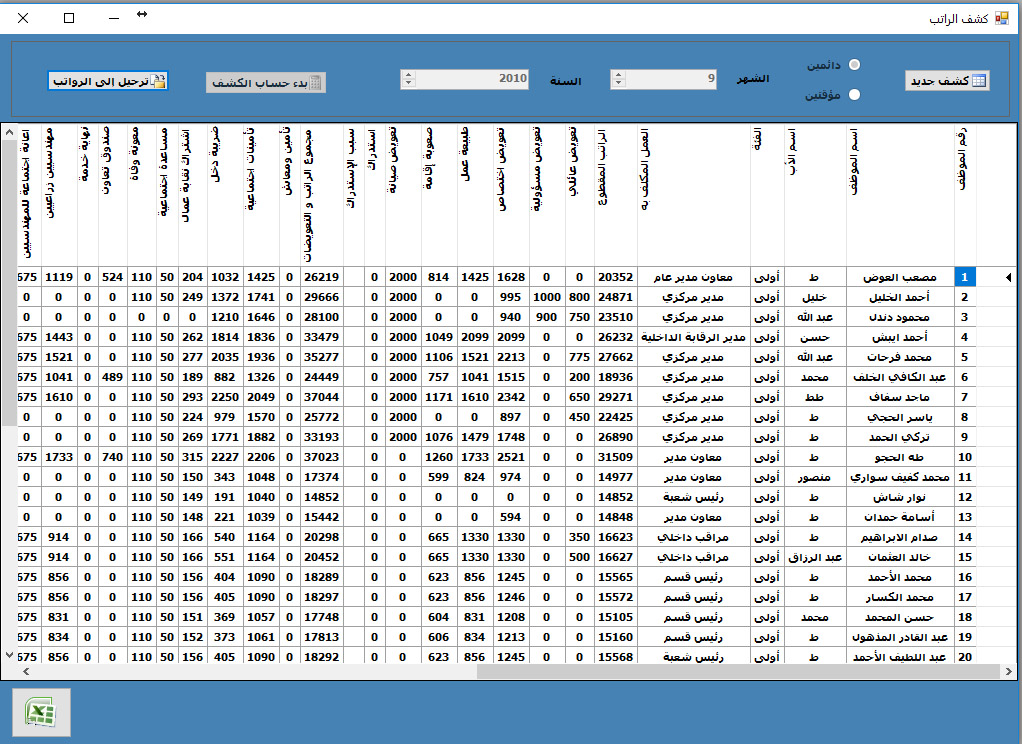Click the ضريبة دخل column header

click(x=223, y=193)
